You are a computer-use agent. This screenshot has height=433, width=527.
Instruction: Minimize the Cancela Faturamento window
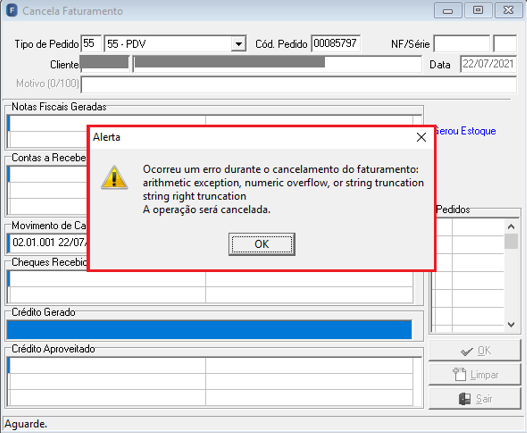pyautogui.click(x=448, y=11)
